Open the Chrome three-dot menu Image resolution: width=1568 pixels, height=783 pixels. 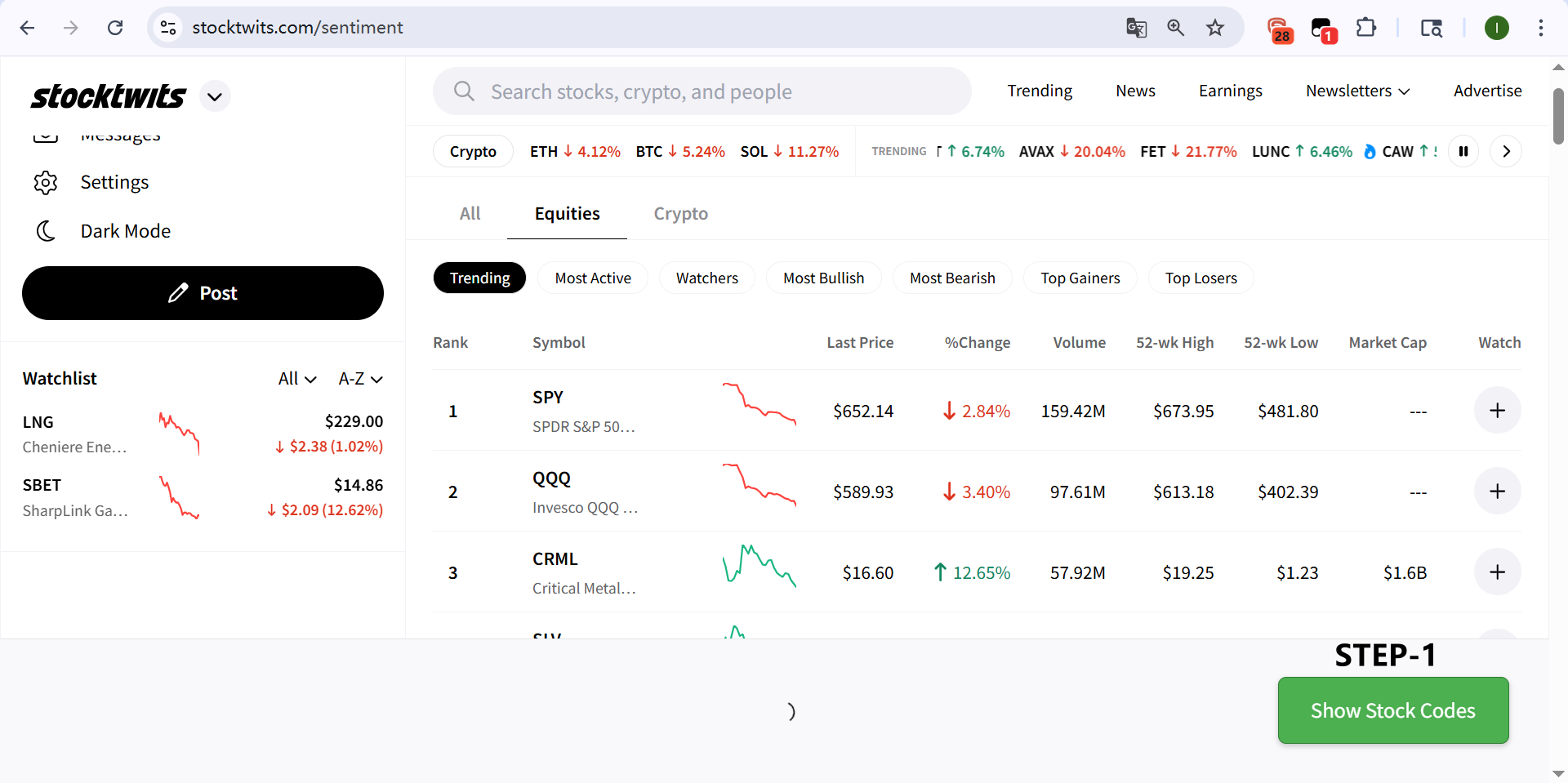click(1540, 28)
